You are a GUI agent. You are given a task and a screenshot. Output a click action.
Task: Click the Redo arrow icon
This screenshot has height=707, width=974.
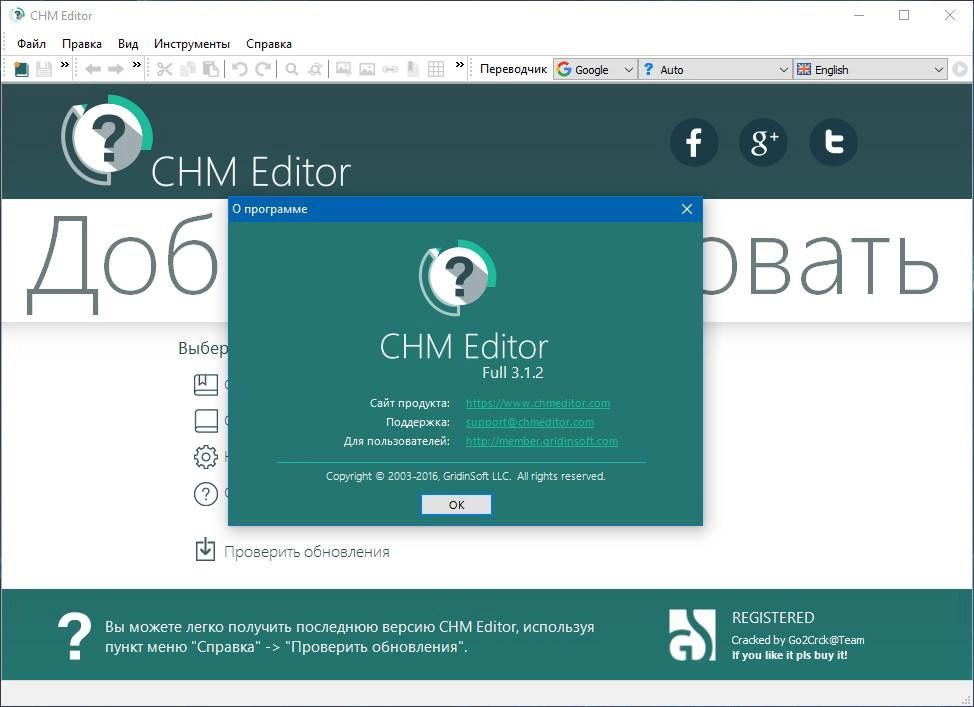tap(263, 69)
